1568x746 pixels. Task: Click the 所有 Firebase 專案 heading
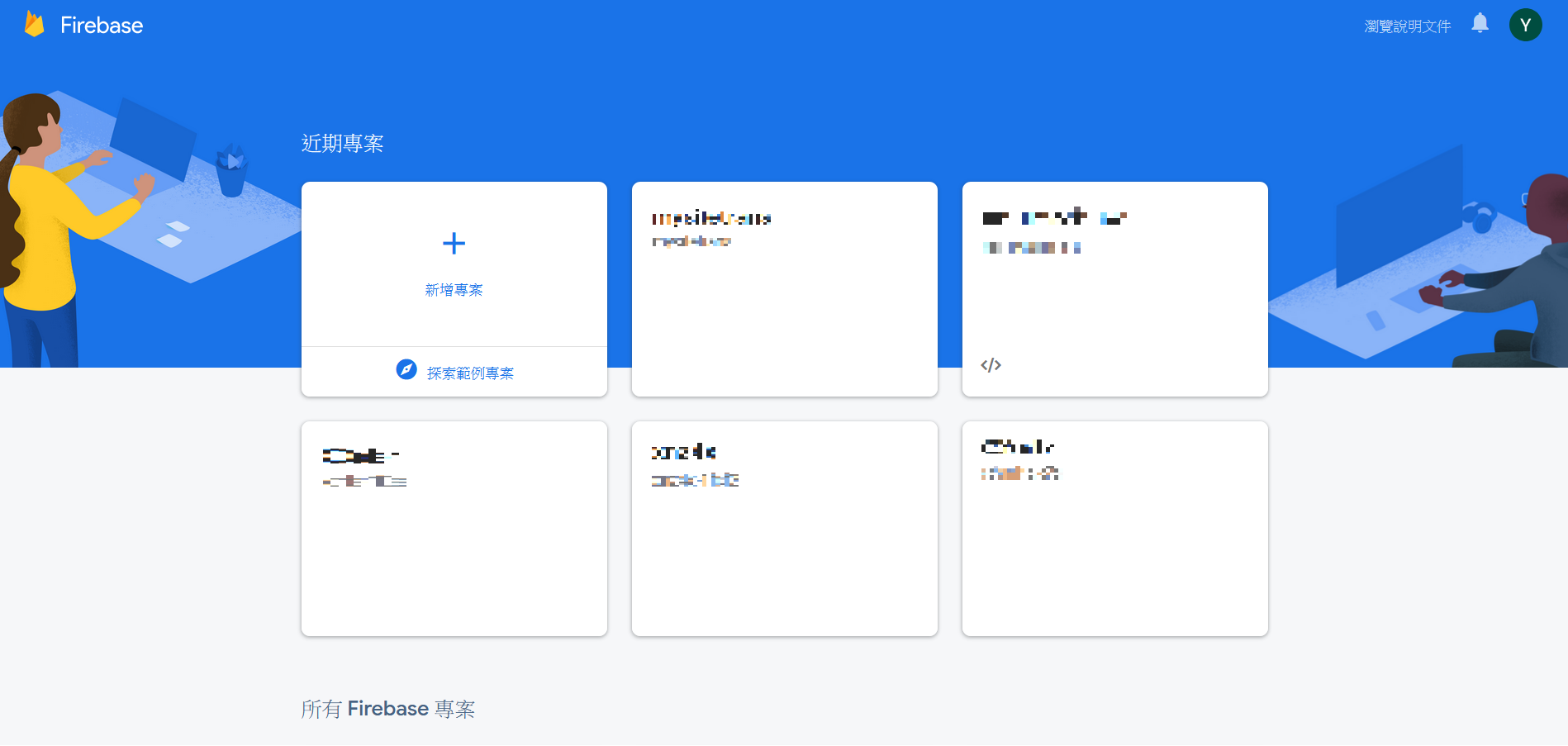point(387,709)
